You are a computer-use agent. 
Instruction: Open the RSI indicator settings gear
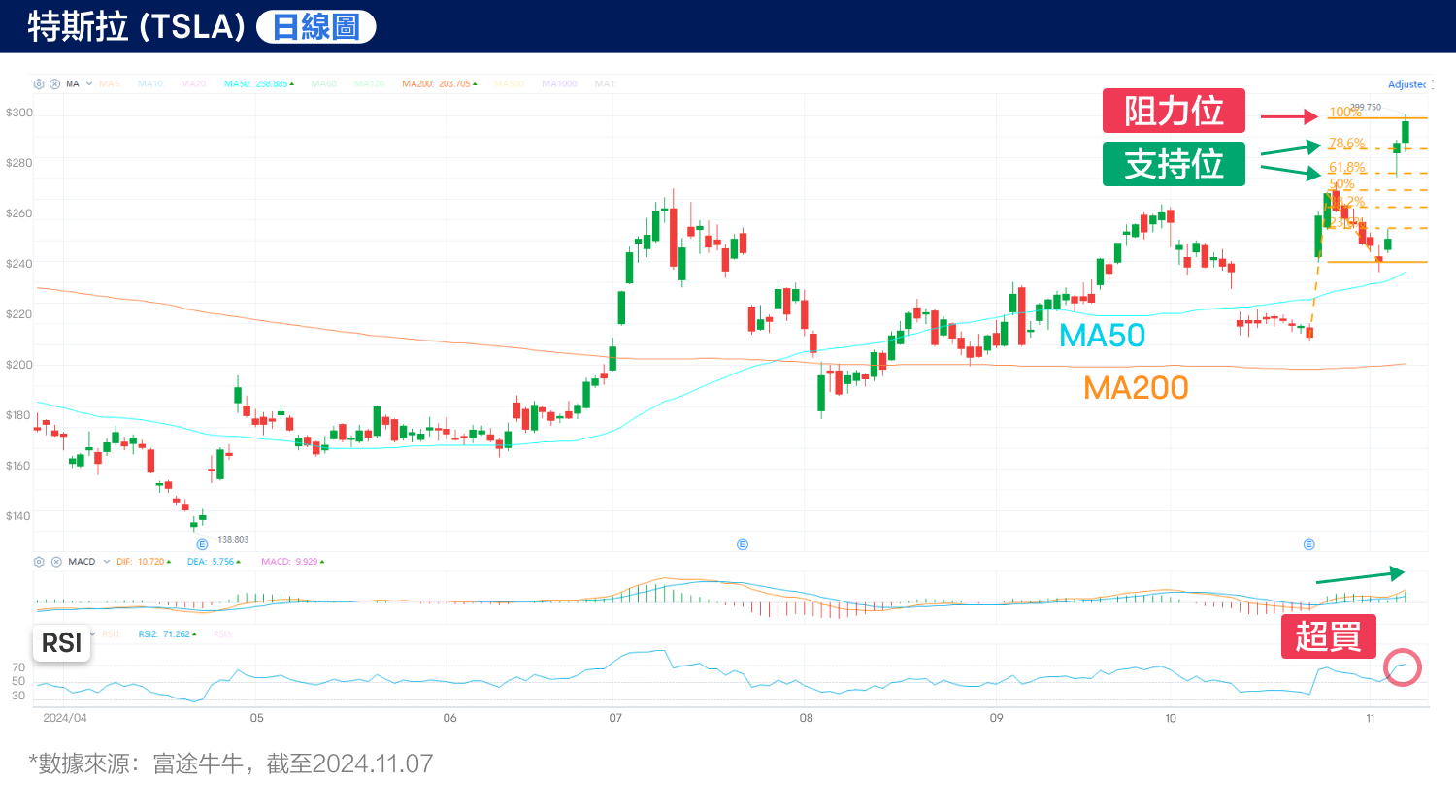tap(37, 633)
